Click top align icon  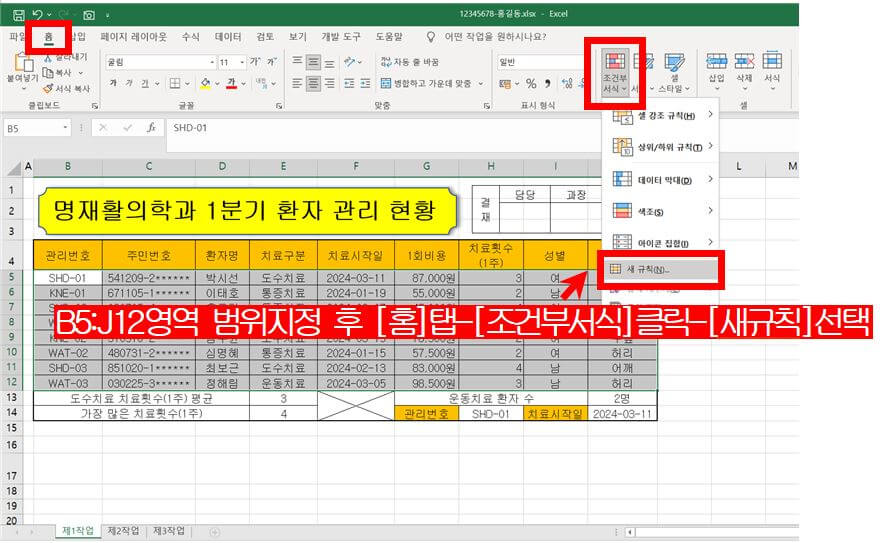point(297,61)
